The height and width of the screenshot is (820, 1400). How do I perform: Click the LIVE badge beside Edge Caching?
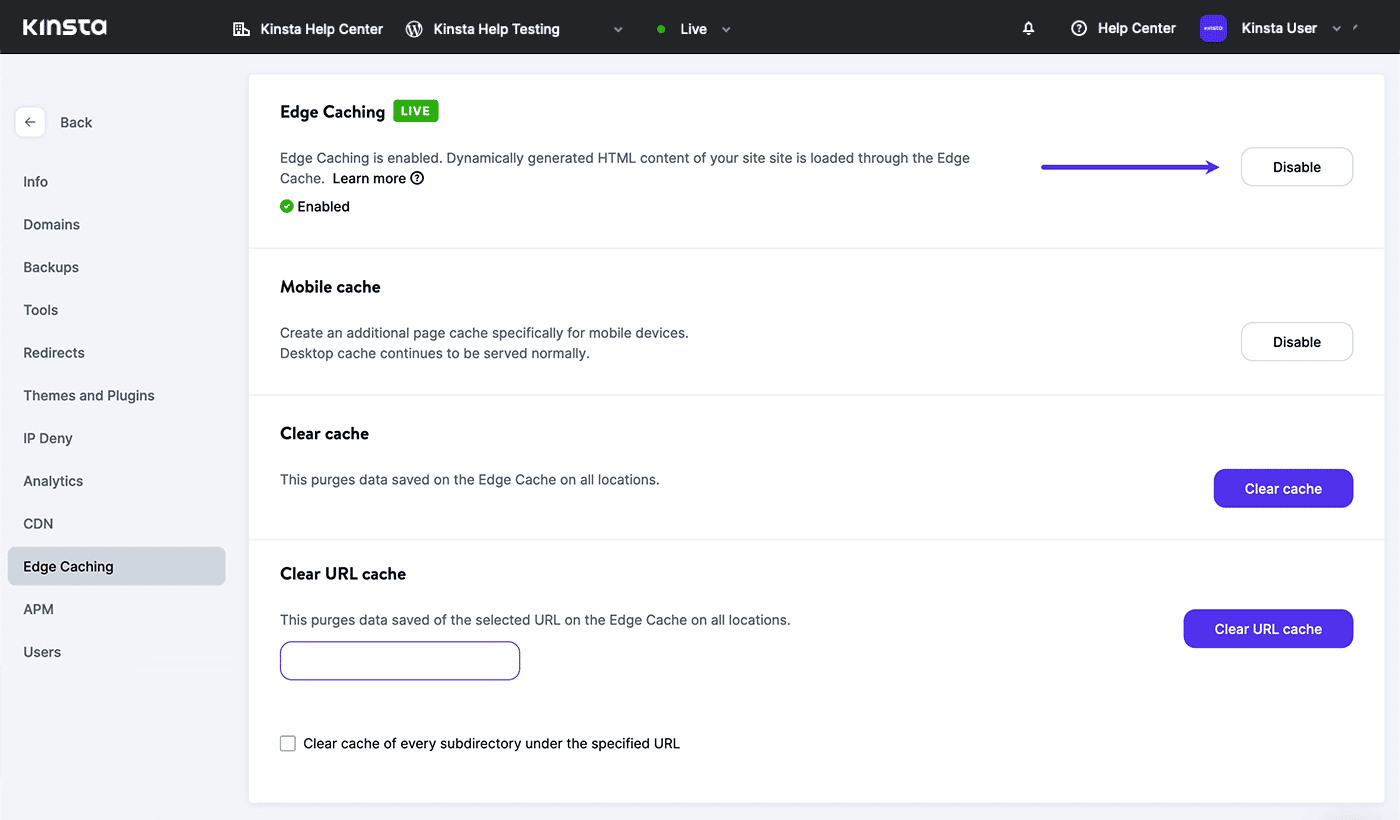[415, 111]
